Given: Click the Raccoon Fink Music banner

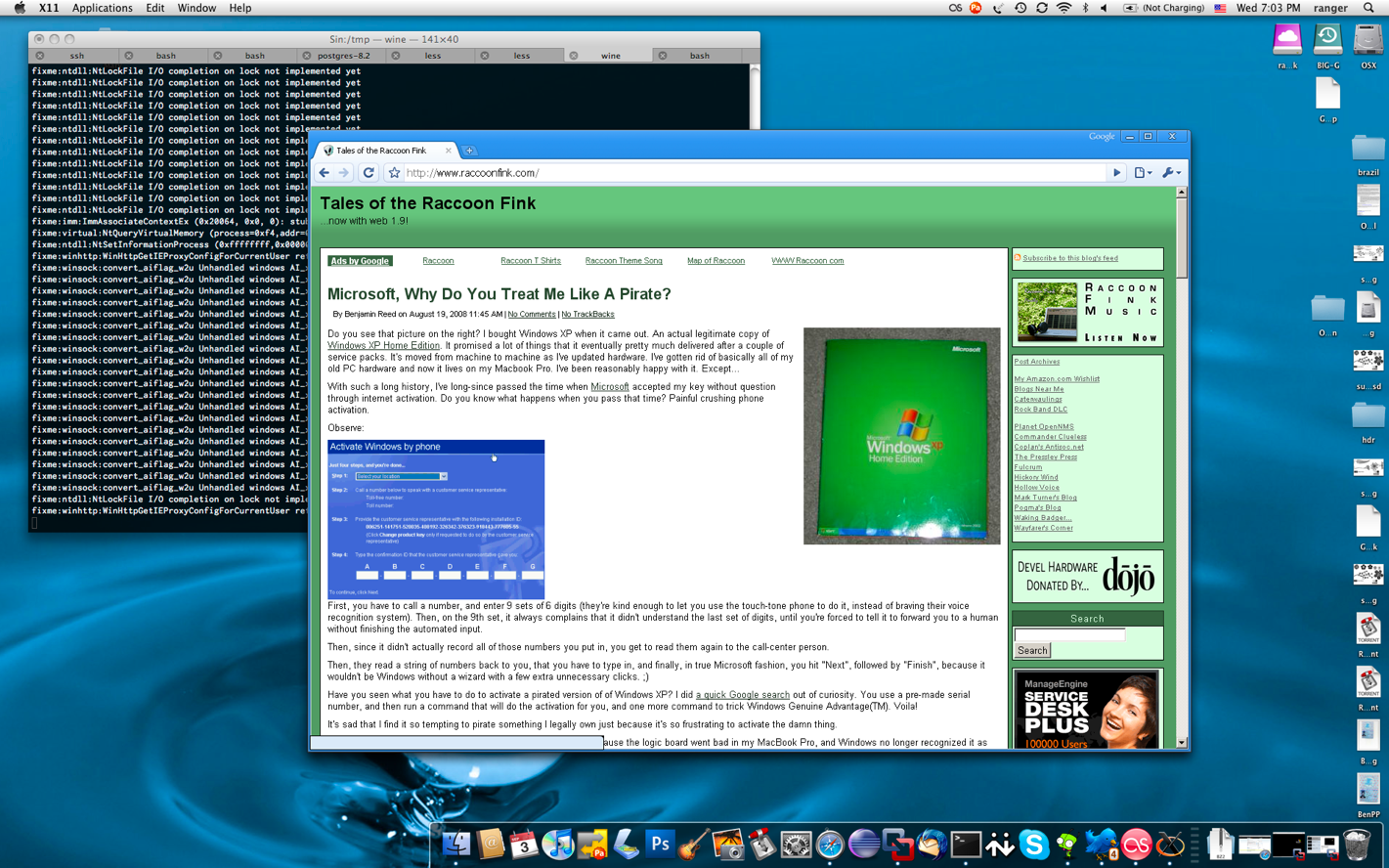Looking at the screenshot, I should [1088, 312].
